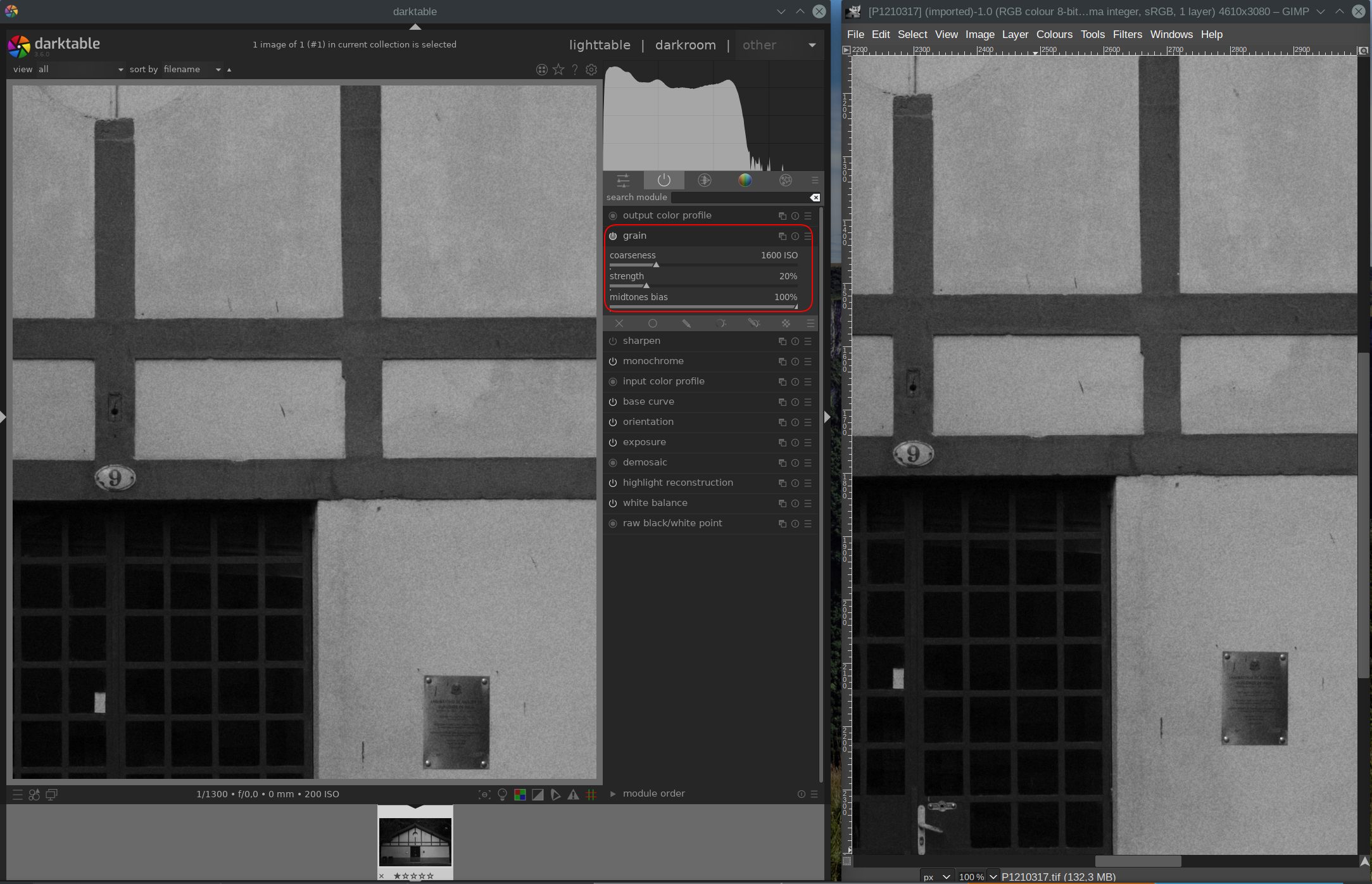Image resolution: width=1372 pixels, height=884 pixels.
Task: Open GIMP's Colours menu
Action: [x=1054, y=34]
